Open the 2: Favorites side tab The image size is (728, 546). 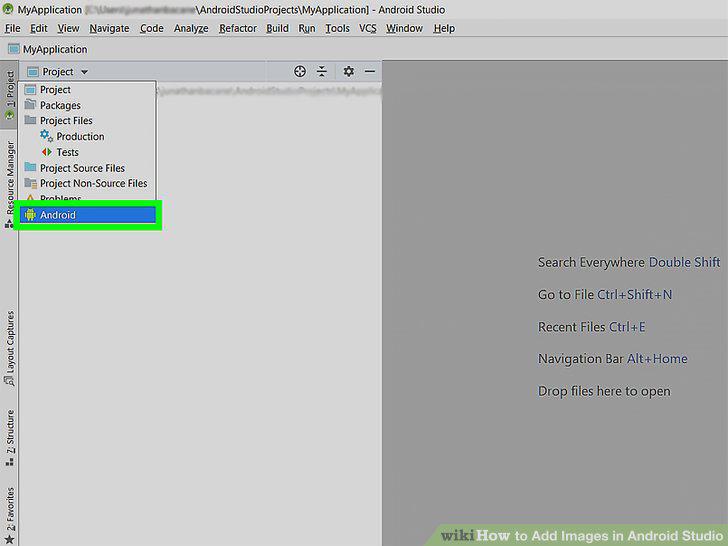[x=9, y=514]
